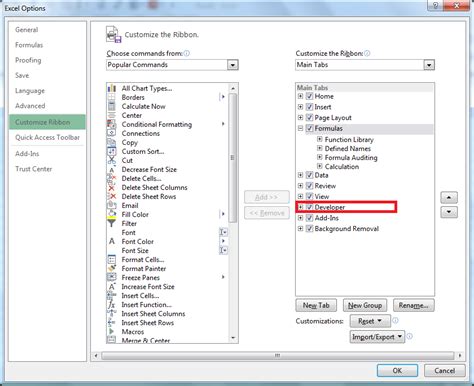Go to the General options page
Image resolution: width=474 pixels, height=386 pixels.
point(27,30)
